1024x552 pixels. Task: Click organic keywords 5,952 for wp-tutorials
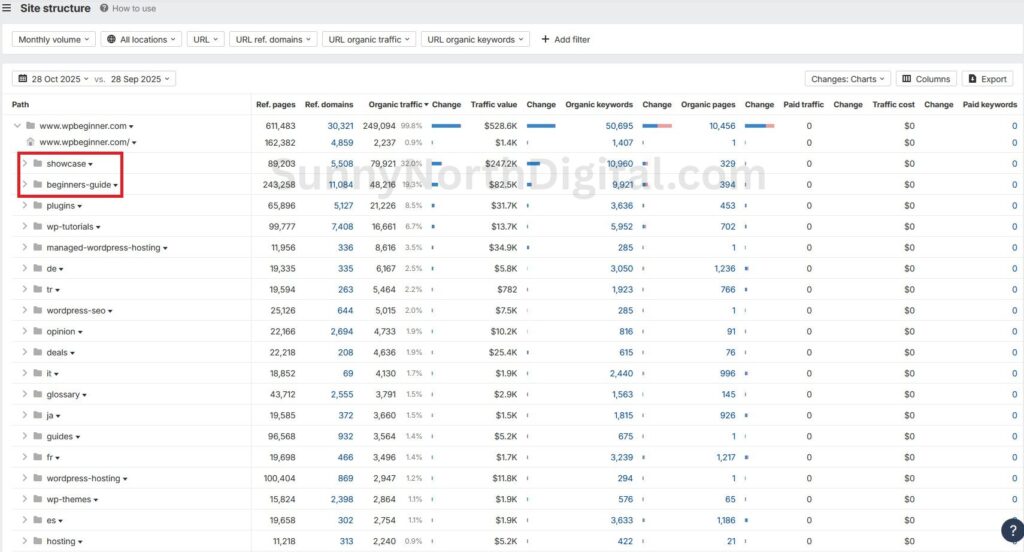(622, 226)
